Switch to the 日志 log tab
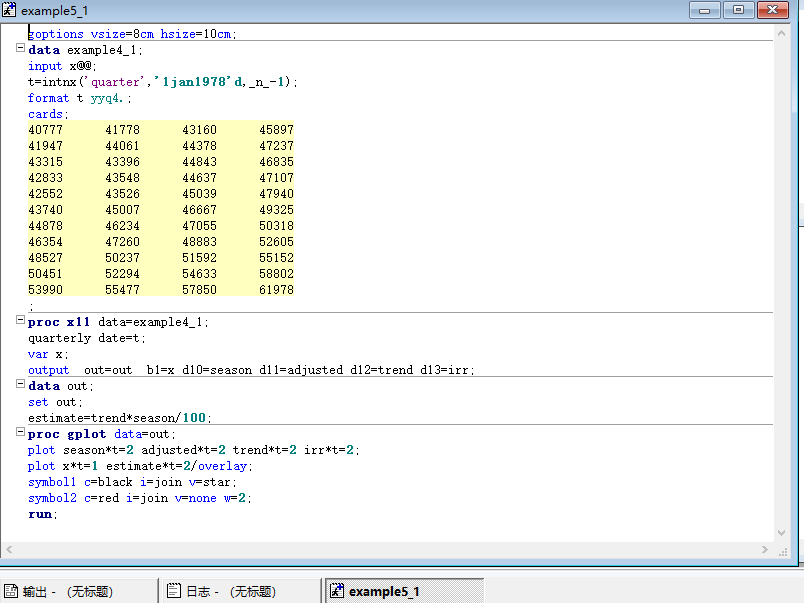The width and height of the screenshot is (804, 603). click(229, 591)
